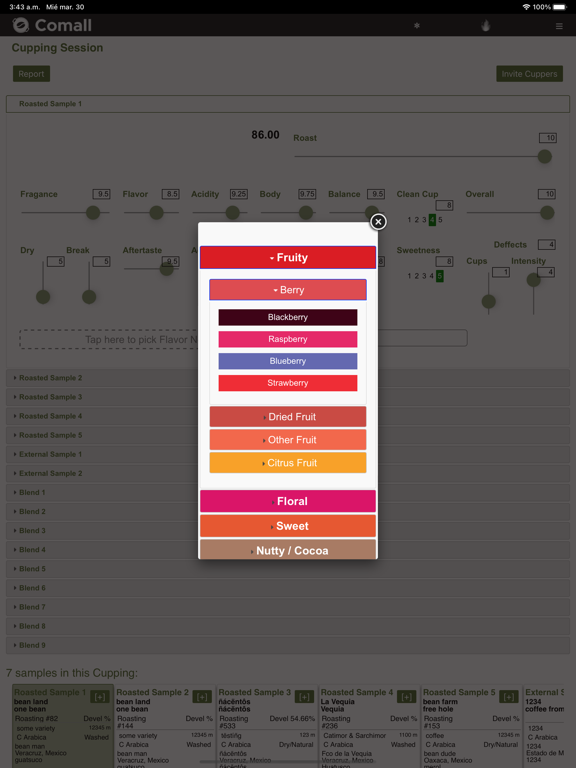Select Clean Cup score 4
Image resolution: width=576 pixels, height=768 pixels.
[432, 220]
